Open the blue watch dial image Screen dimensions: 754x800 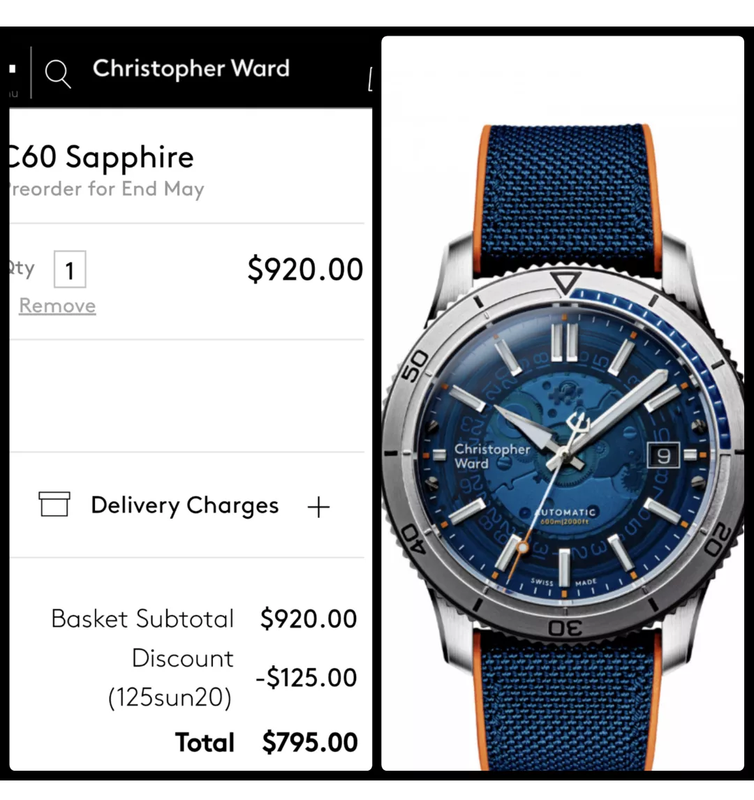(x=563, y=455)
